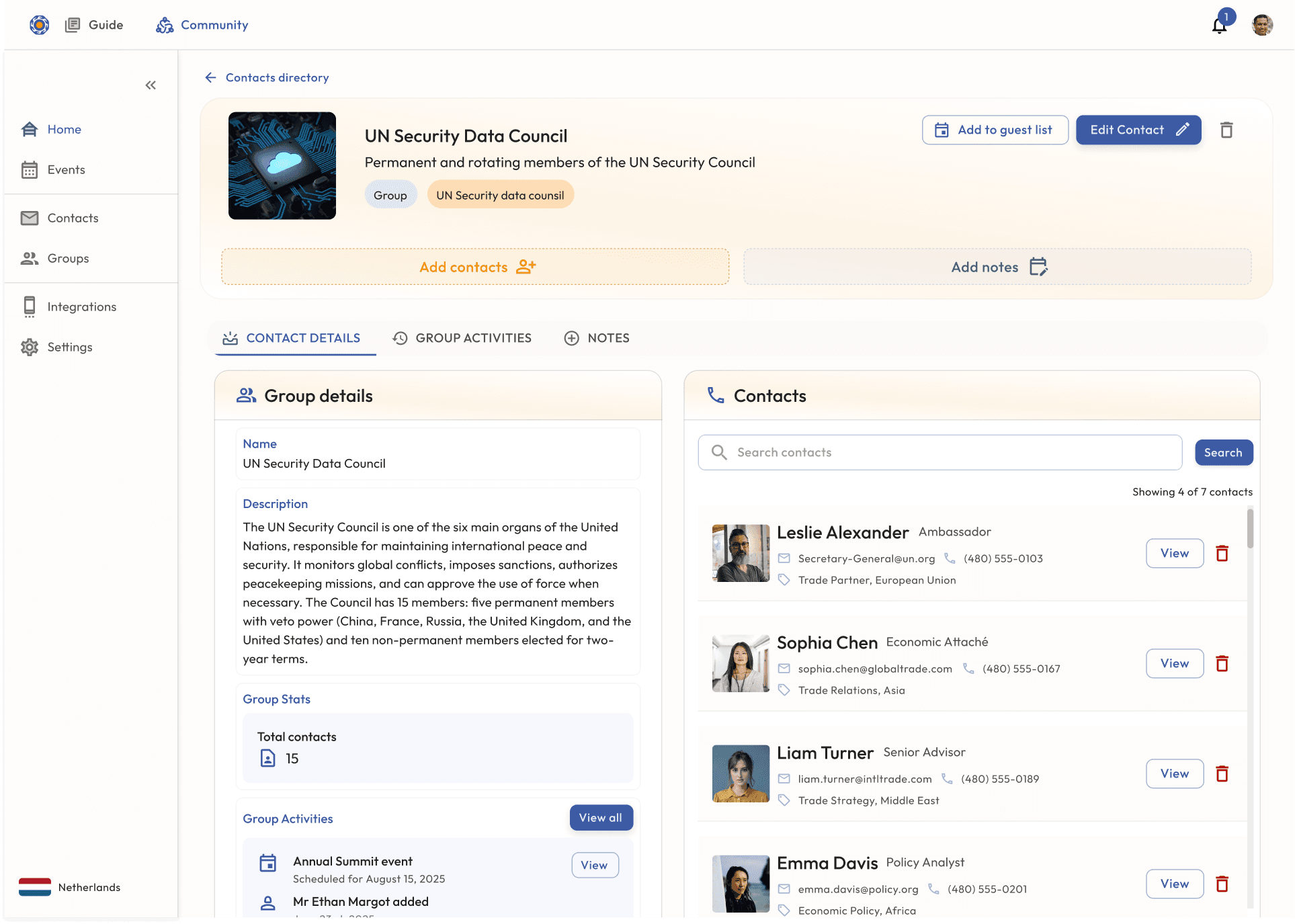Click Add to guest list button
1295x924 pixels.
click(995, 130)
